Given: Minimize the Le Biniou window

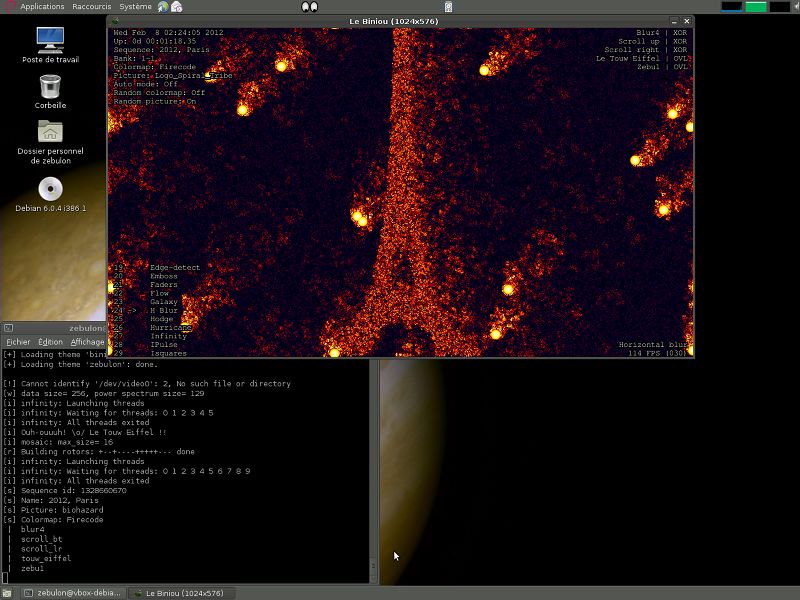Looking at the screenshot, I should click(674, 21).
